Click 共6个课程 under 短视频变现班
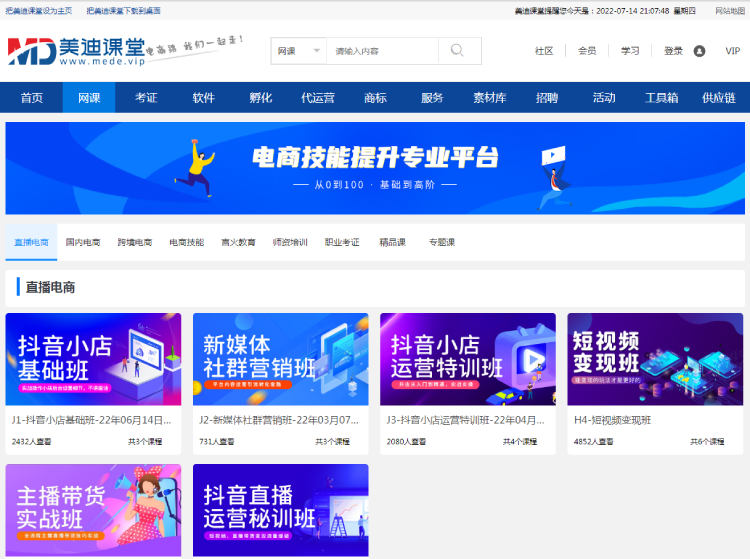This screenshot has height=559, width=750. pos(707,441)
